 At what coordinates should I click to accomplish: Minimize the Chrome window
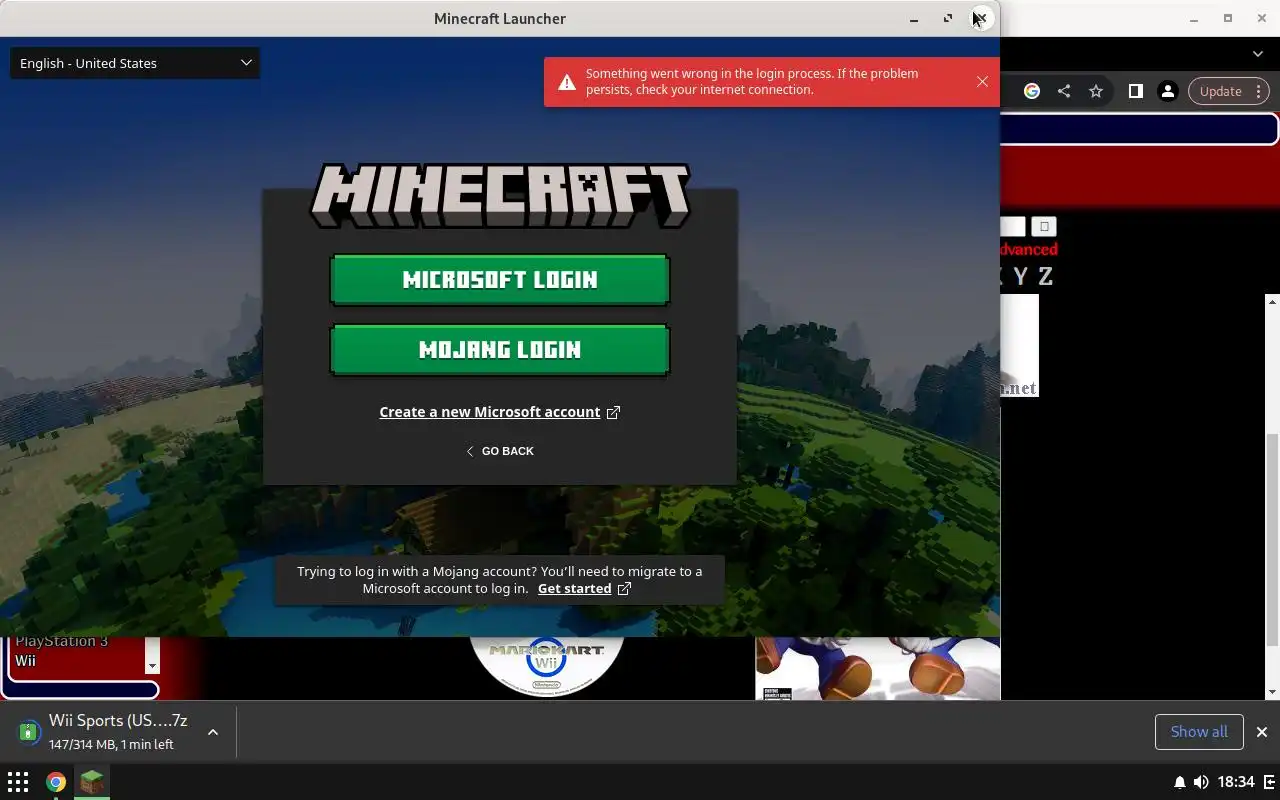pyautogui.click(x=1194, y=19)
